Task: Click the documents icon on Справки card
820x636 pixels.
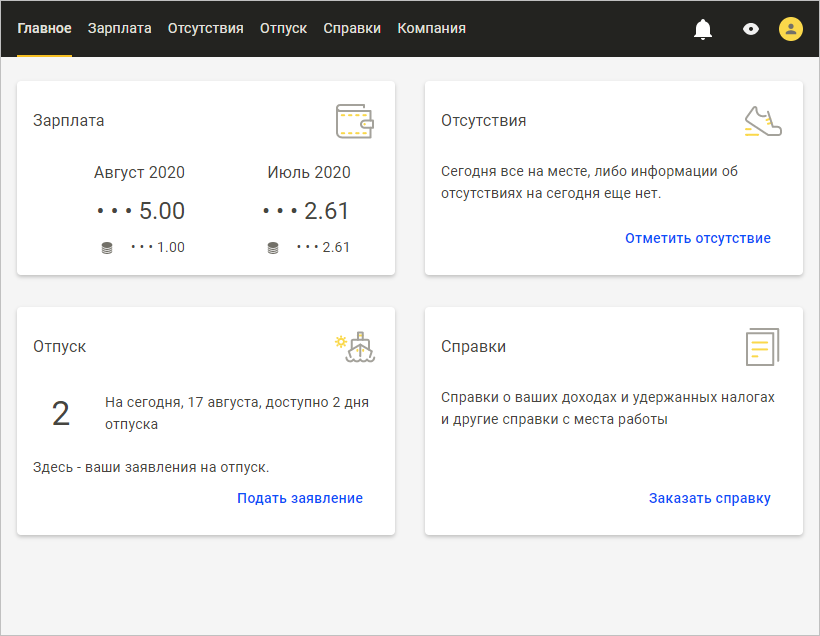Action: coord(763,347)
